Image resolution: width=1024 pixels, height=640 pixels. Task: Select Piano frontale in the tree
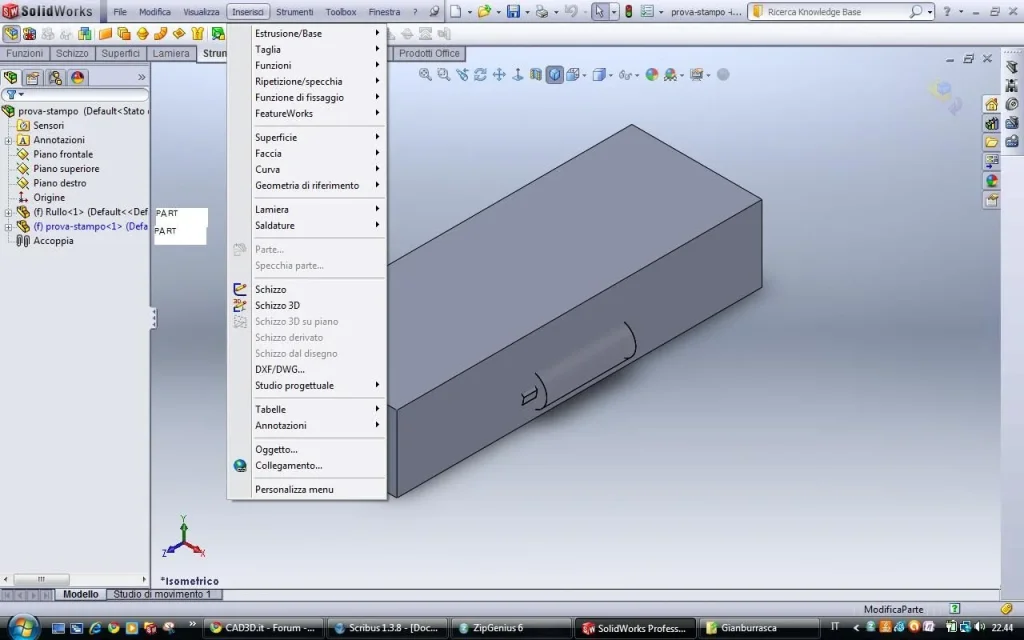pos(63,155)
